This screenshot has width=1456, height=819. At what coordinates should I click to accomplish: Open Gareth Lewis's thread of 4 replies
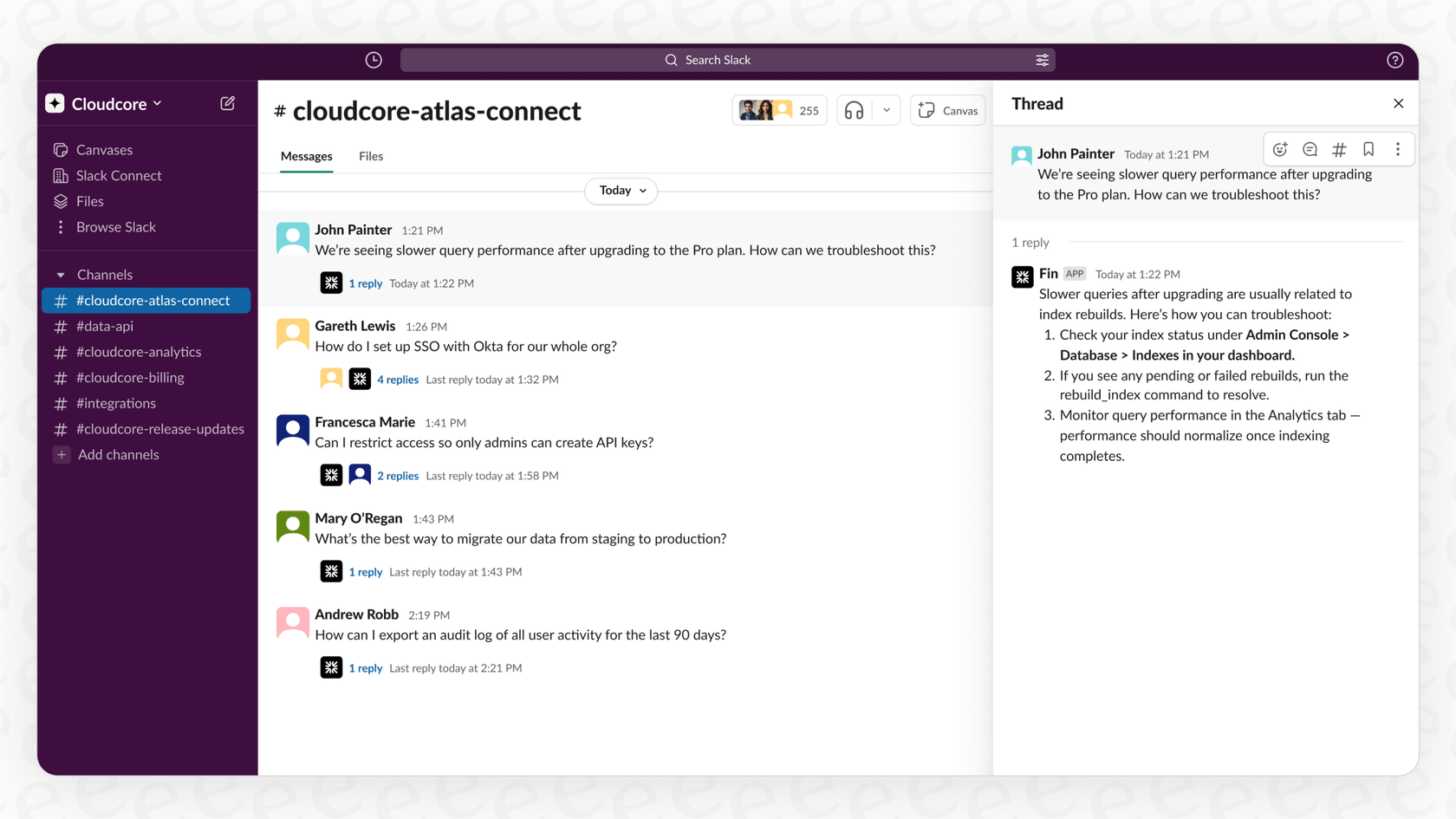point(397,379)
